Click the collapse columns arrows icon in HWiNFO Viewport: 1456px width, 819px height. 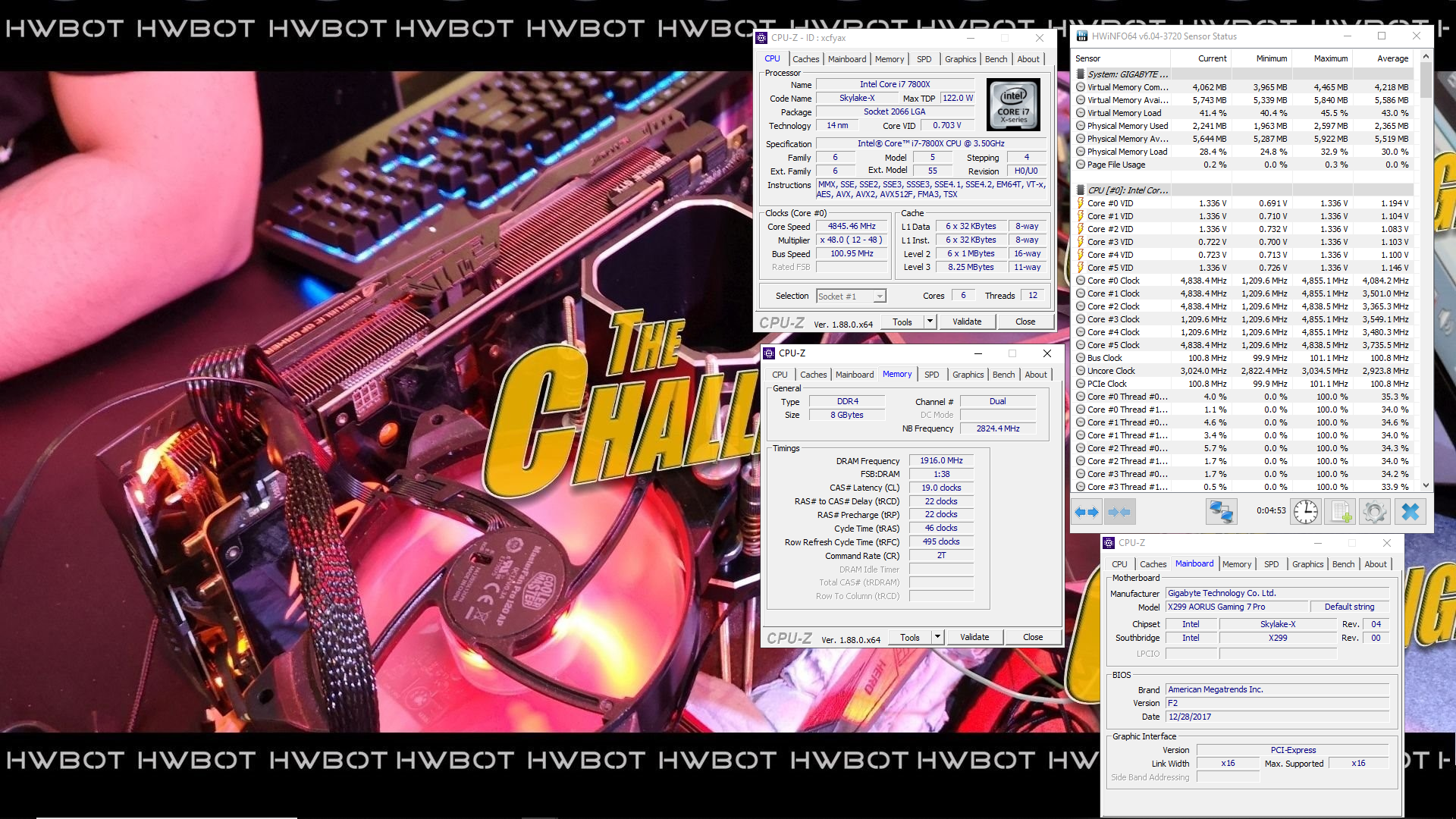tap(1120, 512)
